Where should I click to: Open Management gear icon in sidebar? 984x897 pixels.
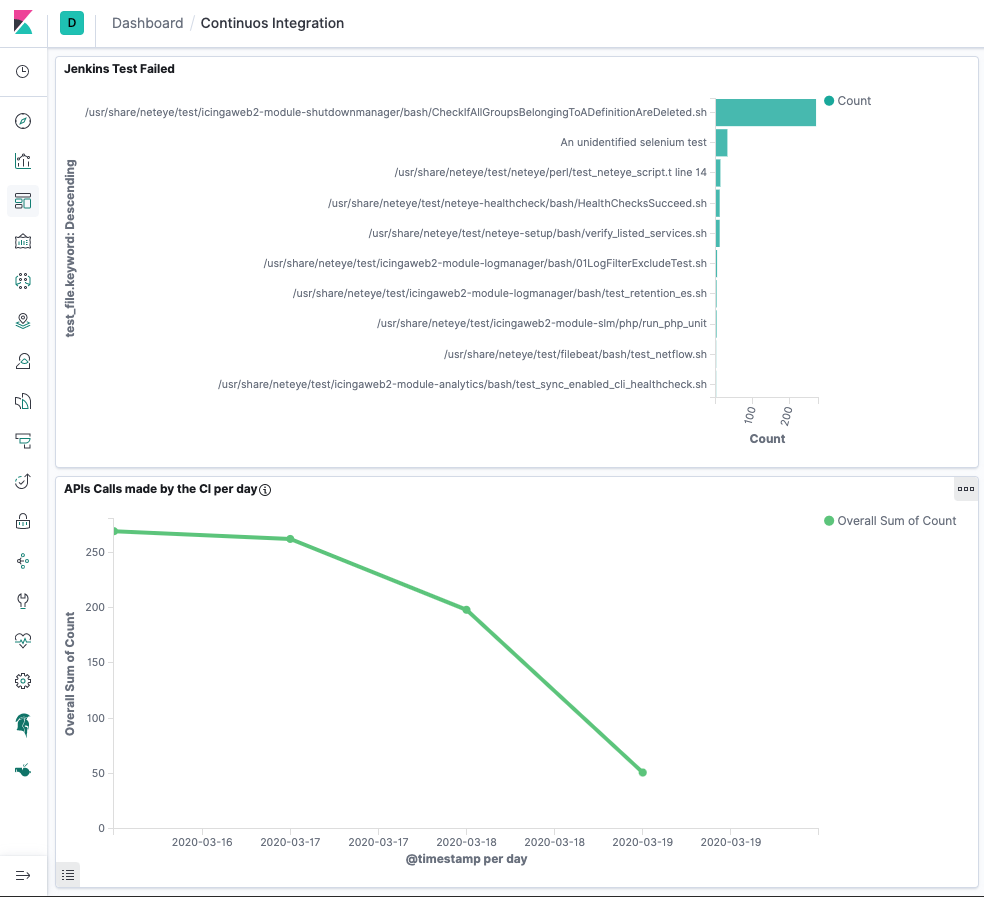pos(23,681)
